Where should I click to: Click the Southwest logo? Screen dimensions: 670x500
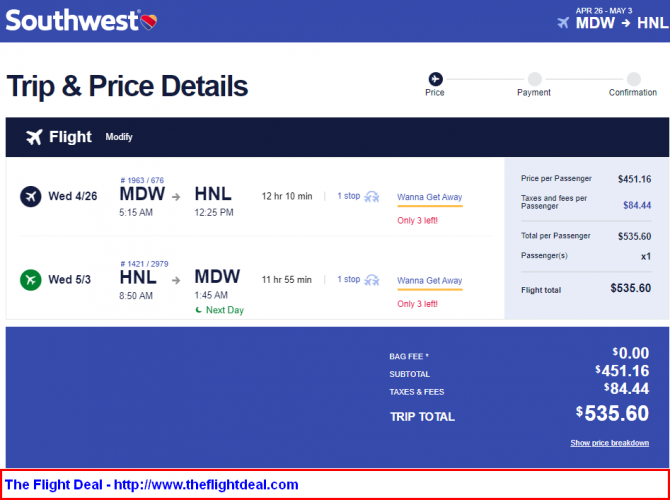(81, 20)
